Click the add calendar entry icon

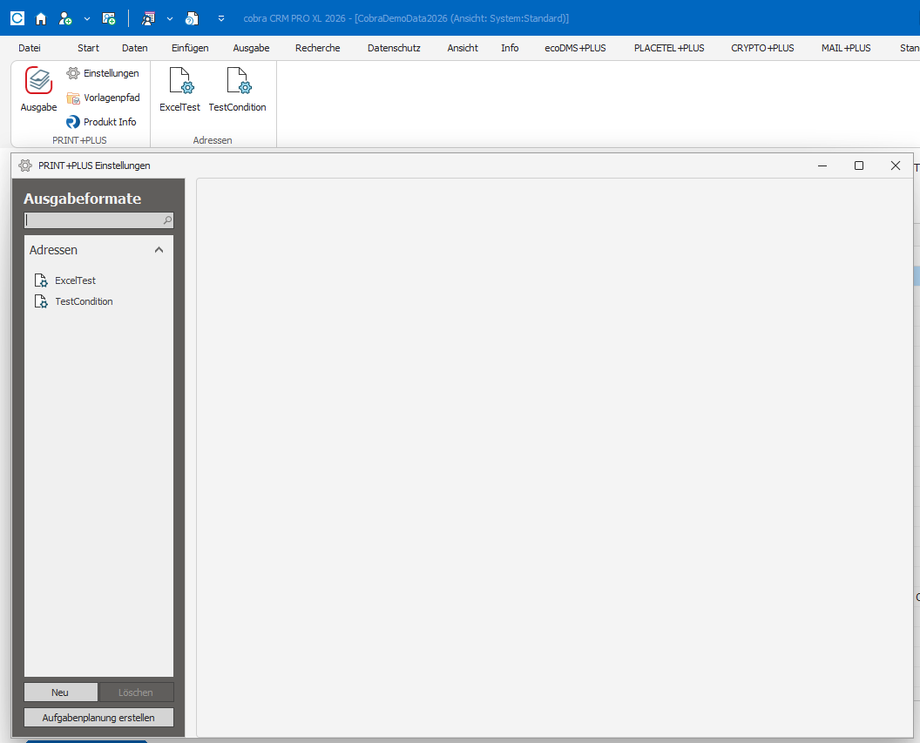[109, 19]
